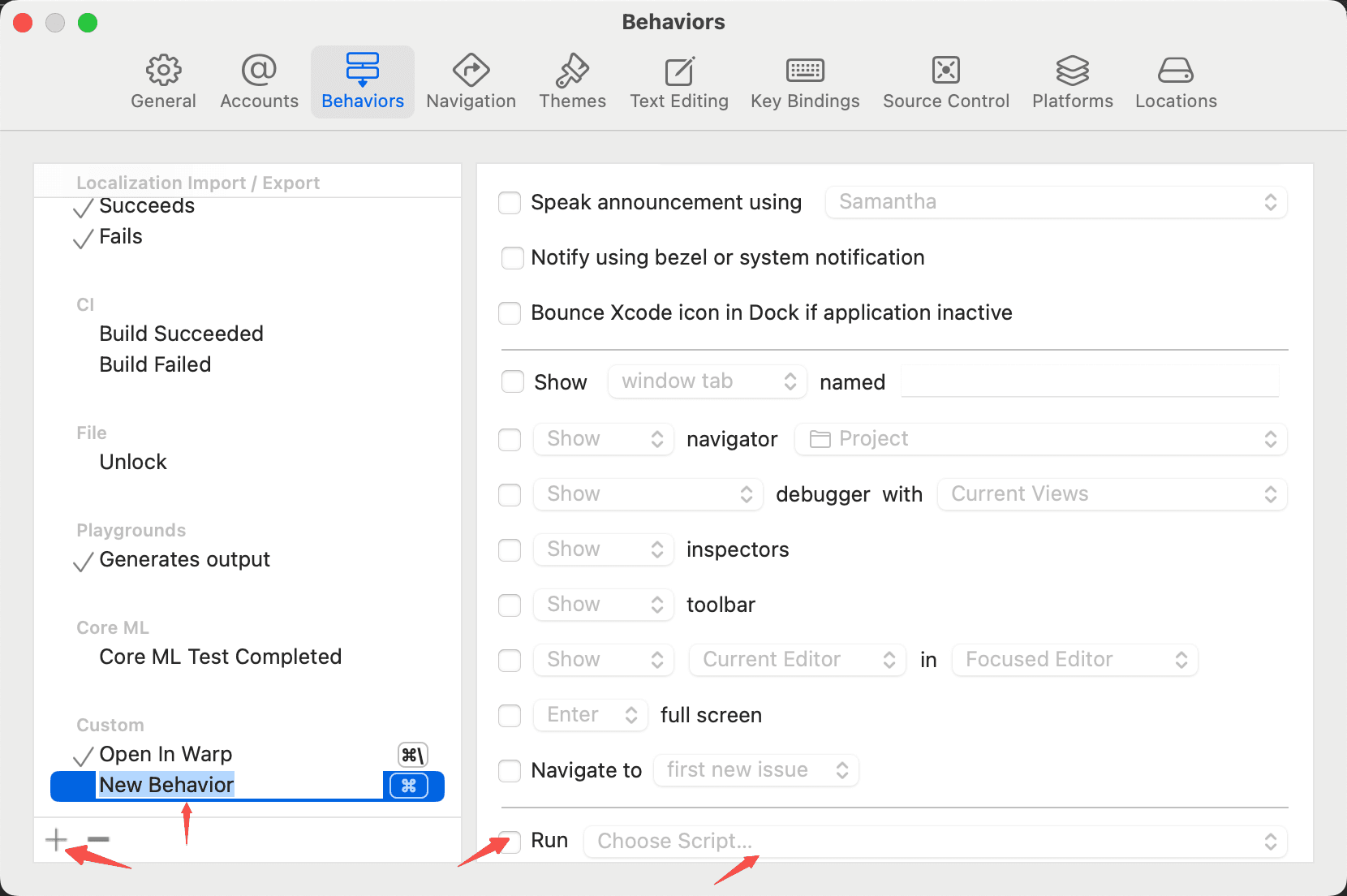Image resolution: width=1347 pixels, height=896 pixels.
Task: Select the Open In Warp behavior
Action: tap(166, 754)
